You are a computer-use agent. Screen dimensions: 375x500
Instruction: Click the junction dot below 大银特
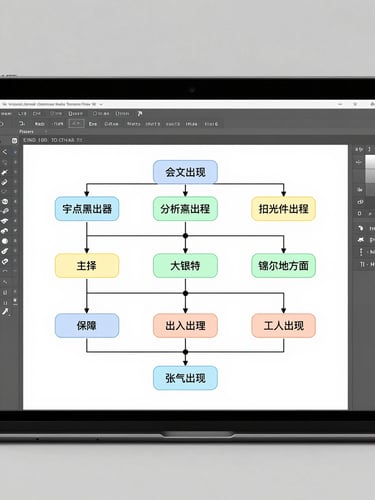click(x=185, y=293)
